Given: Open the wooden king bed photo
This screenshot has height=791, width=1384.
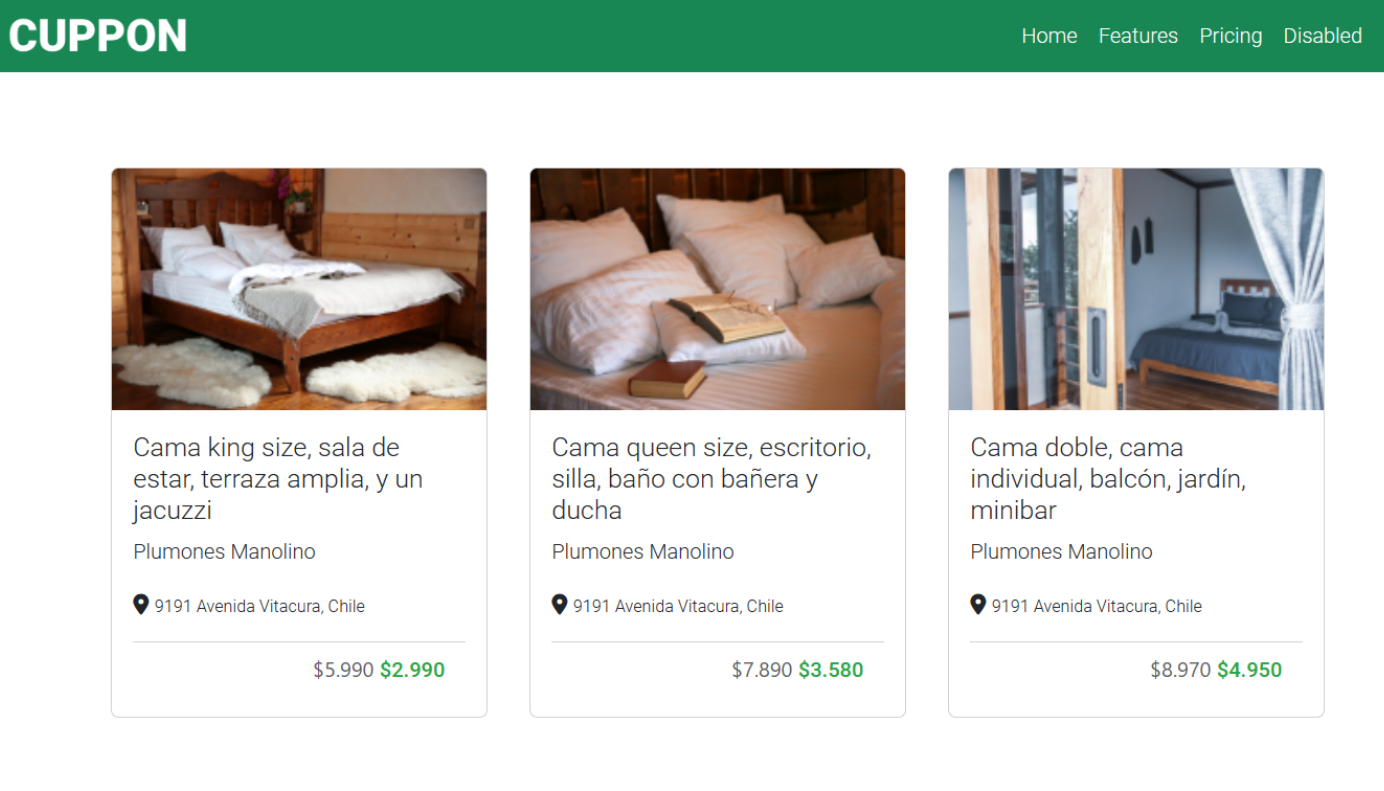Looking at the screenshot, I should tap(299, 289).
